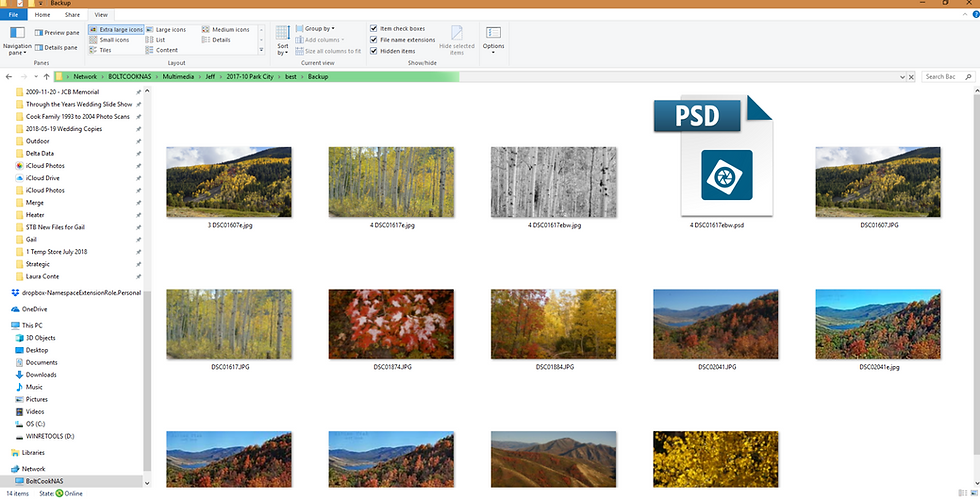980x499 pixels.
Task: Open pinned folder Delta Data
Action: pyautogui.click(x=39, y=153)
